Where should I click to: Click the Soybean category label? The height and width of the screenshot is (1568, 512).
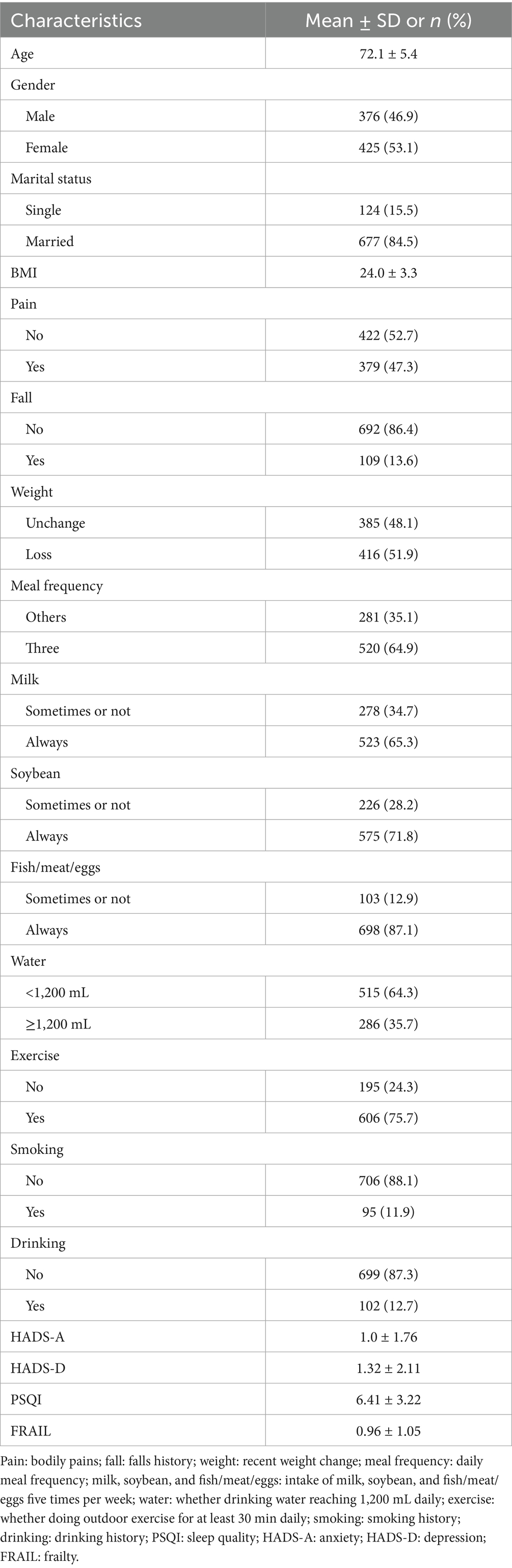(x=35, y=774)
